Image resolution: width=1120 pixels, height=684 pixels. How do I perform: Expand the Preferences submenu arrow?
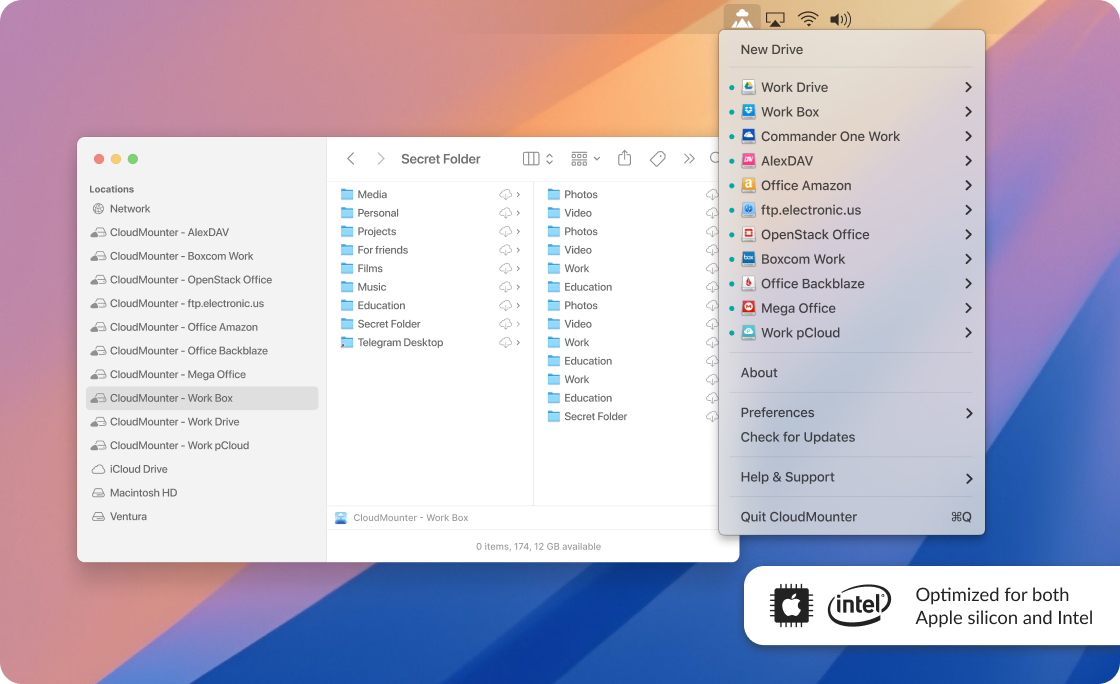[x=968, y=413]
